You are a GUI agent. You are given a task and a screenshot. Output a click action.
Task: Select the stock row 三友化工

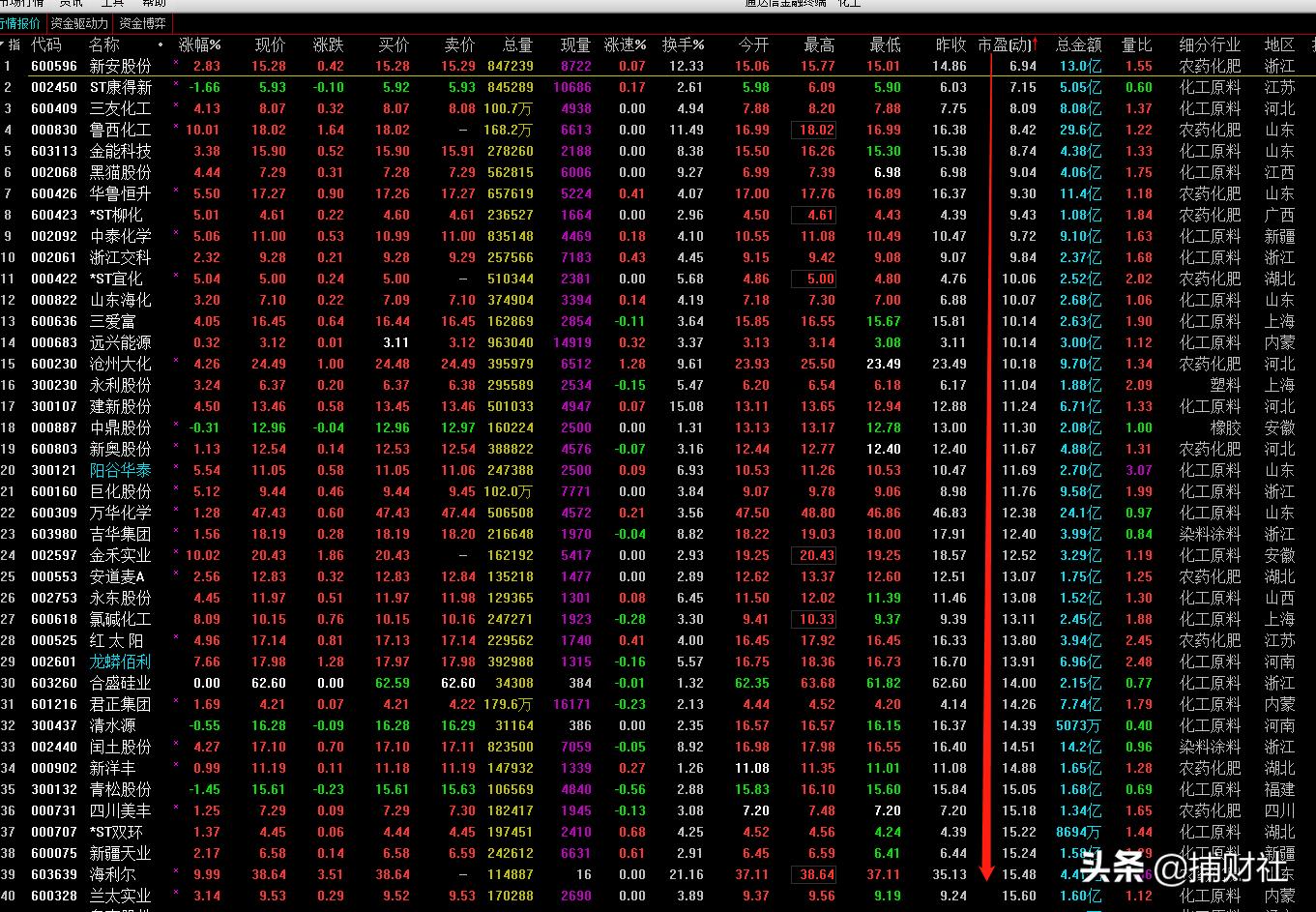(120, 108)
